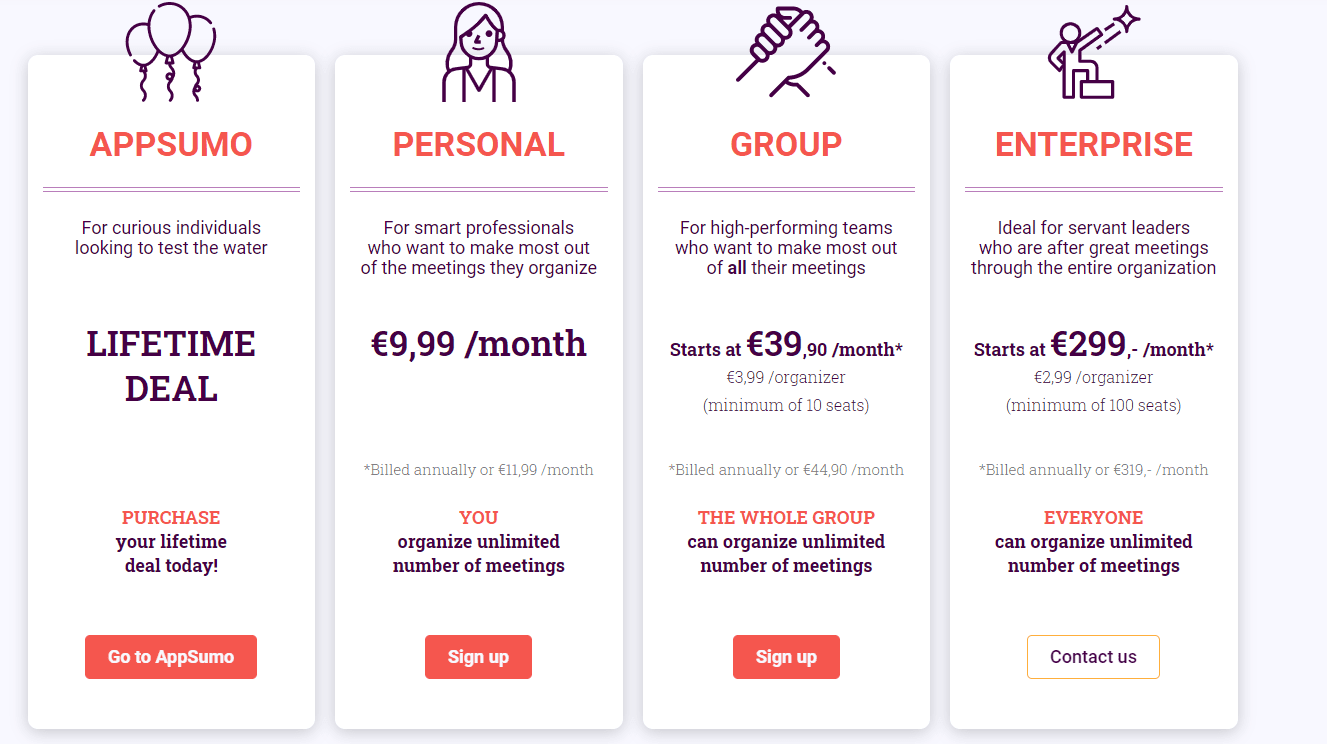Viewport: 1327px width, 744px height.
Task: Select the APPSUMO plan heading
Action: pos(171,144)
